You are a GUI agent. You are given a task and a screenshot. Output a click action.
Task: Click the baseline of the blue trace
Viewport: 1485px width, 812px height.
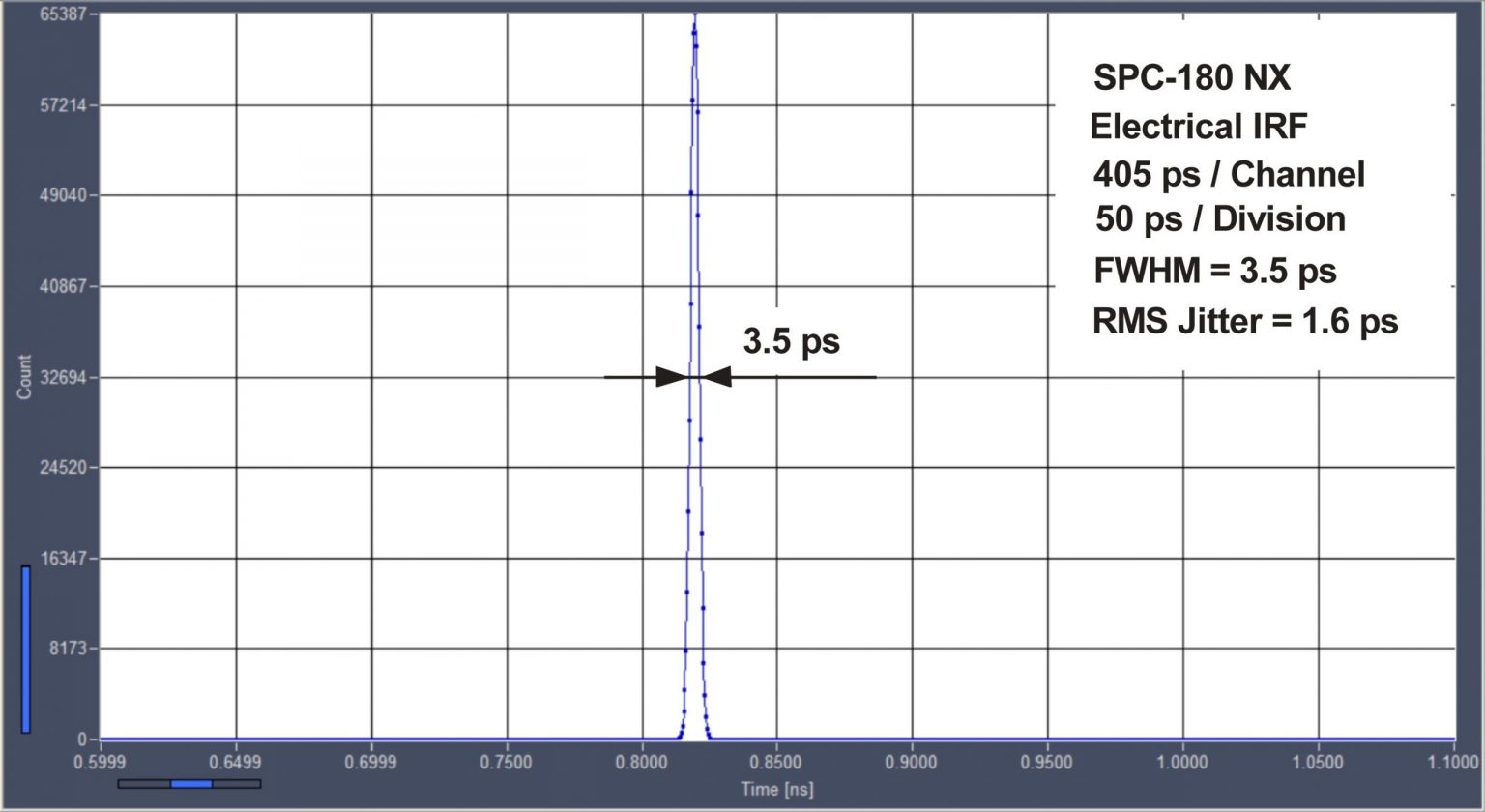pos(387,737)
